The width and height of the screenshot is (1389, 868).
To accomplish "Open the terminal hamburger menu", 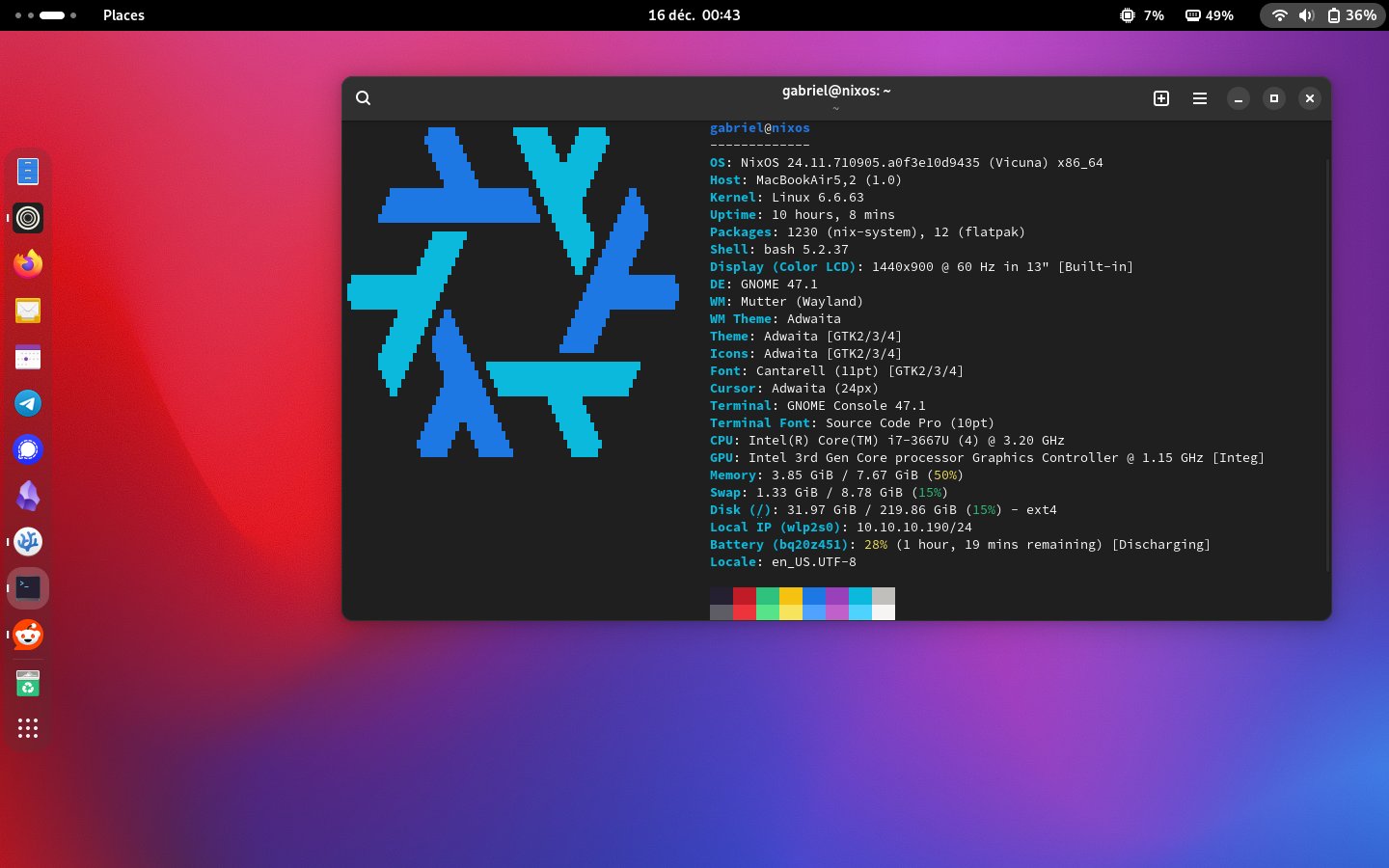I will coord(1200,98).
